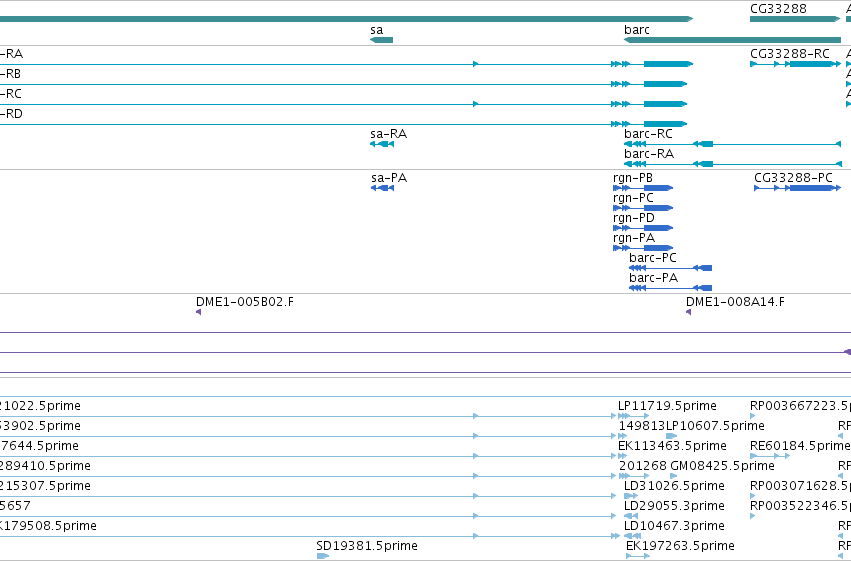Click the LP11719.5prime EST label
This screenshot has width=851, height=561.
(x=667, y=406)
